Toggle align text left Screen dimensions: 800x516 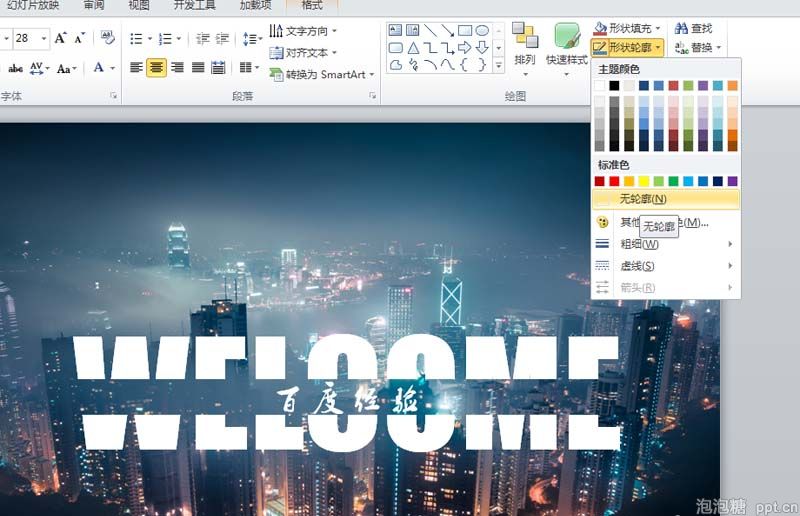pos(136,67)
